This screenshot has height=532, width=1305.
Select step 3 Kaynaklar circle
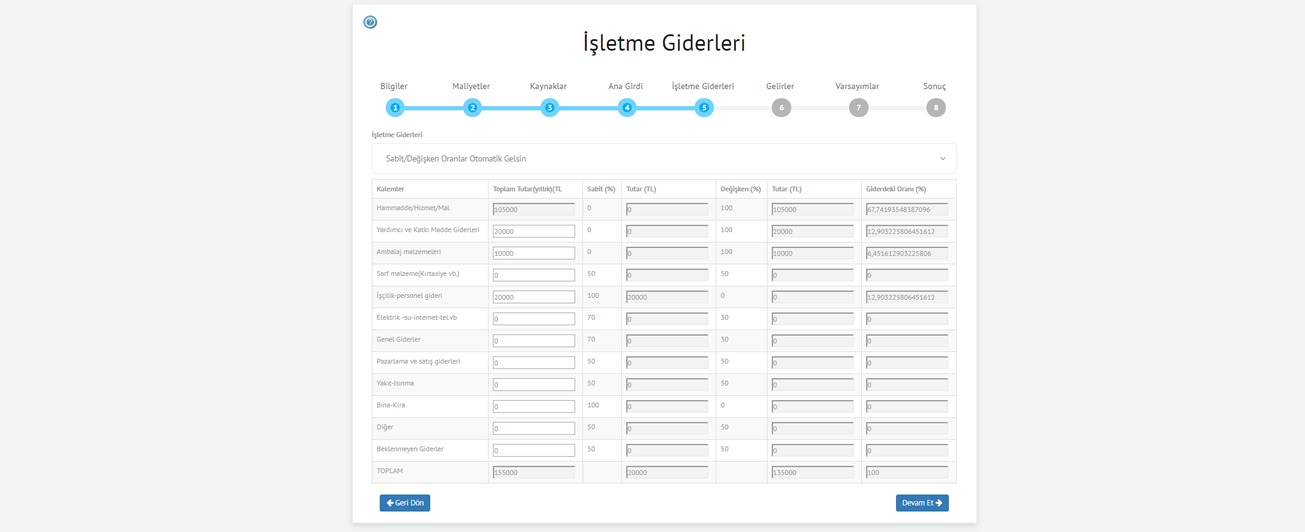point(549,108)
